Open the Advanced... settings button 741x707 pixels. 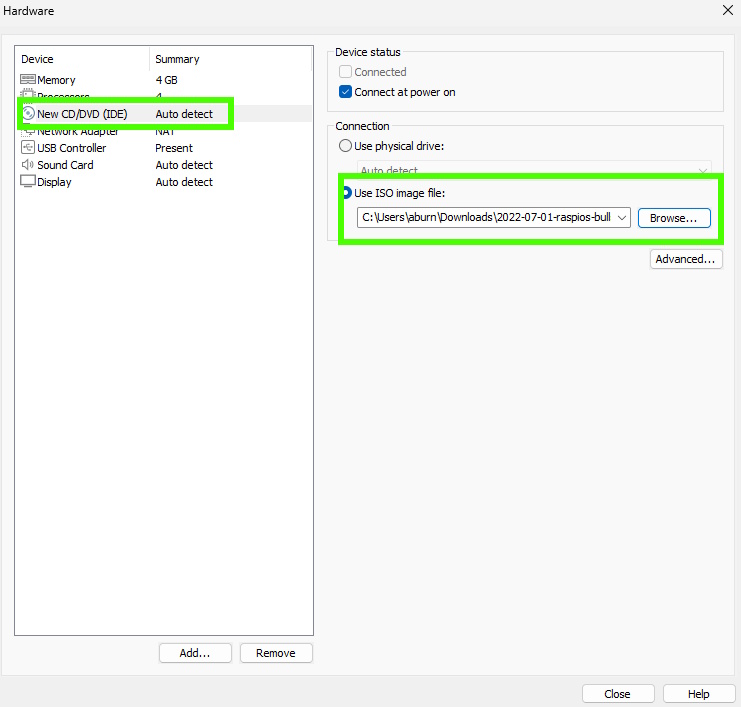coord(686,259)
